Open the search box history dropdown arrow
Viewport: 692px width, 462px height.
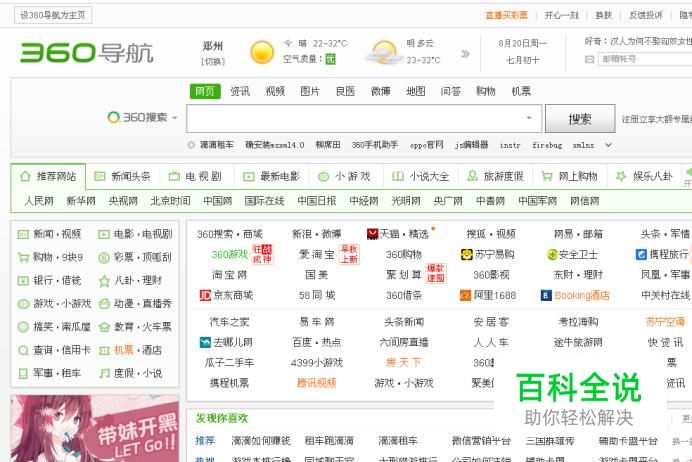(x=529, y=118)
